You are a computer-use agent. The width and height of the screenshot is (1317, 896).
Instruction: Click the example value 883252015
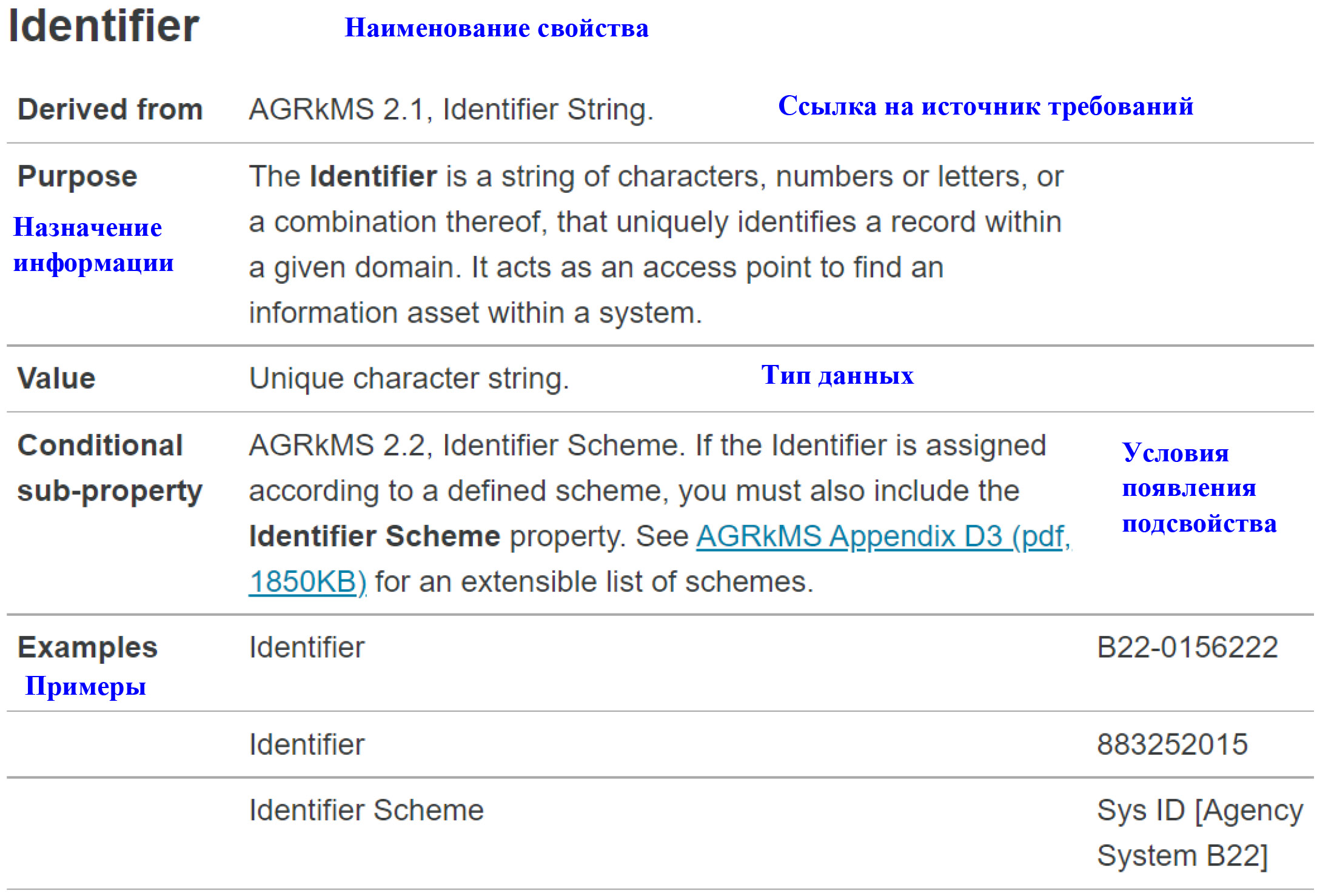click(1172, 744)
